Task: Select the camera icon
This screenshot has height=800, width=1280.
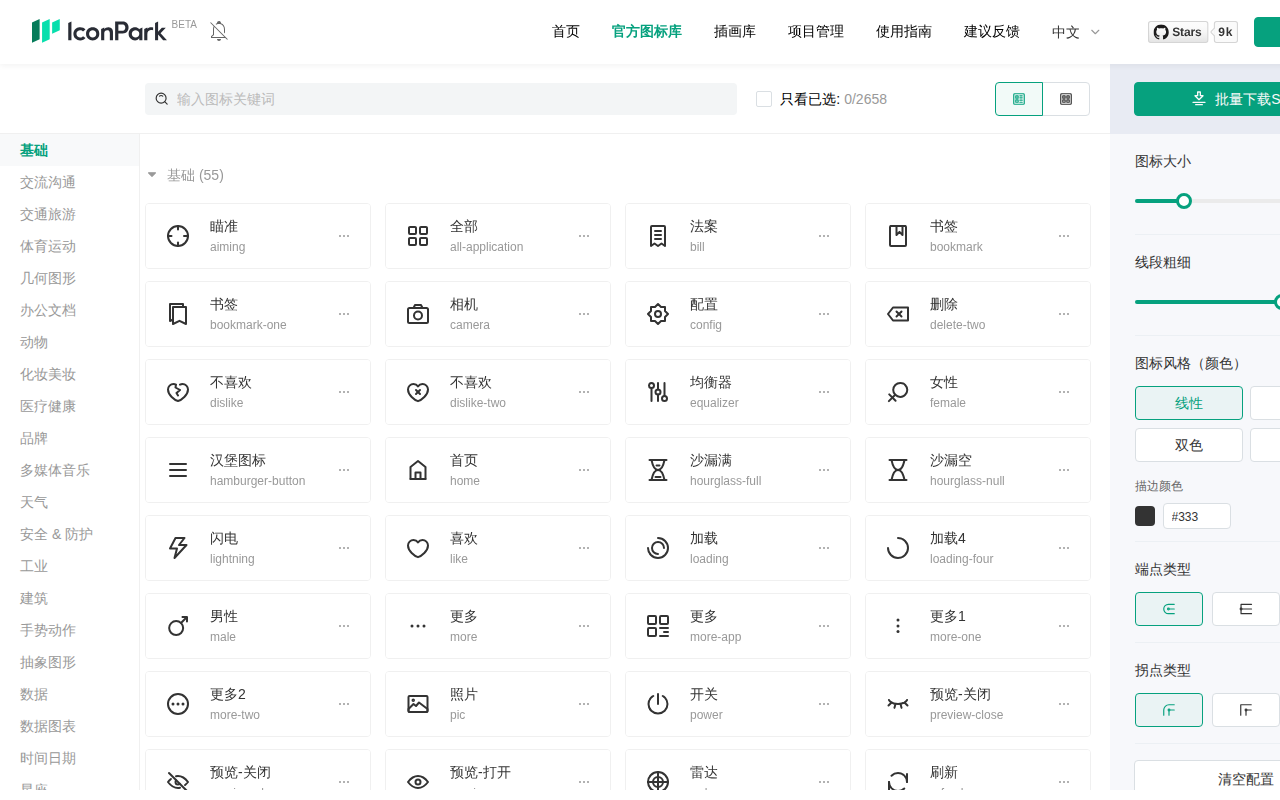Action: pos(418,314)
